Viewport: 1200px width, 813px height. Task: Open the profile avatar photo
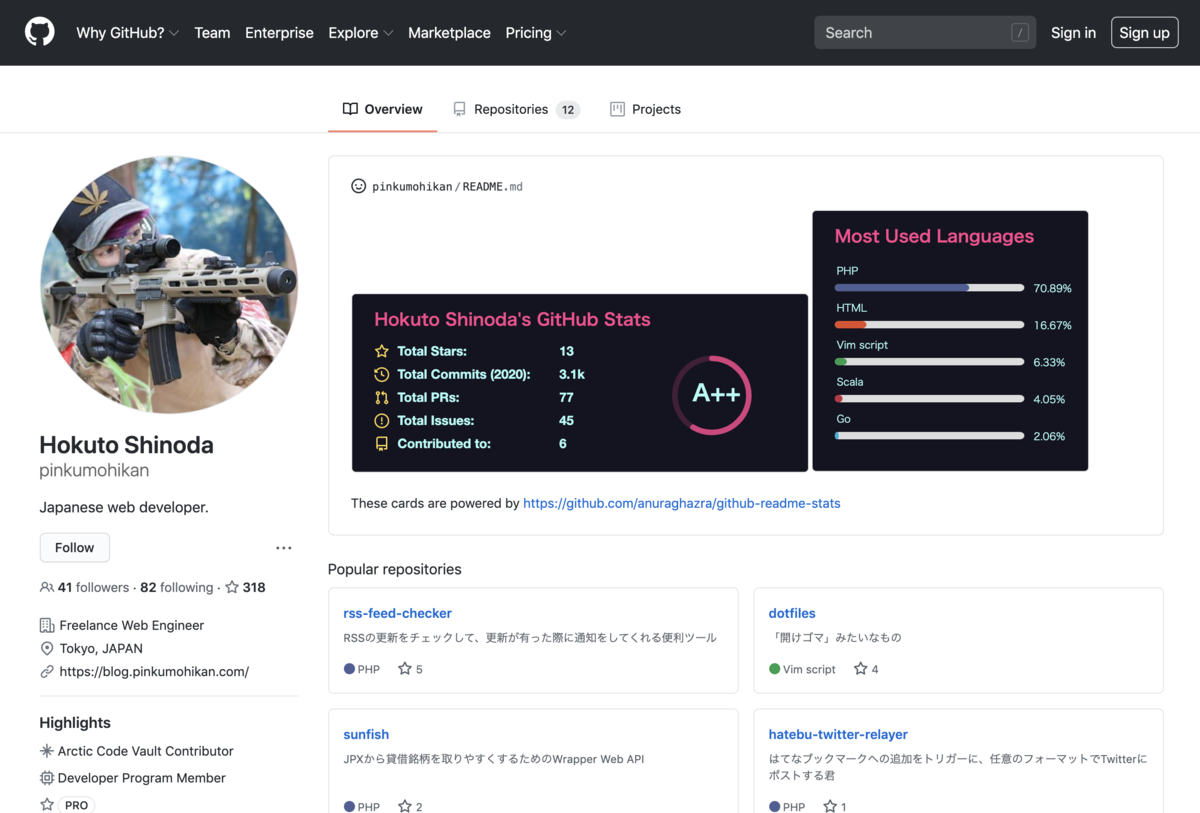pyautogui.click(x=169, y=285)
